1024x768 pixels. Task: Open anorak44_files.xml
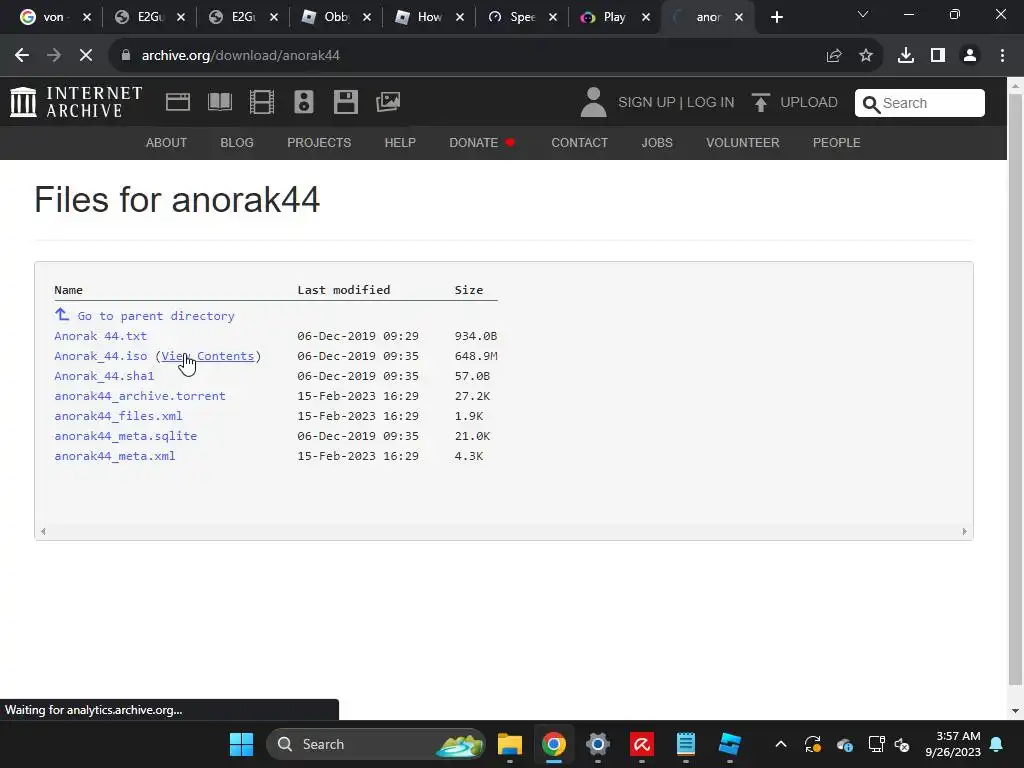coord(118,416)
